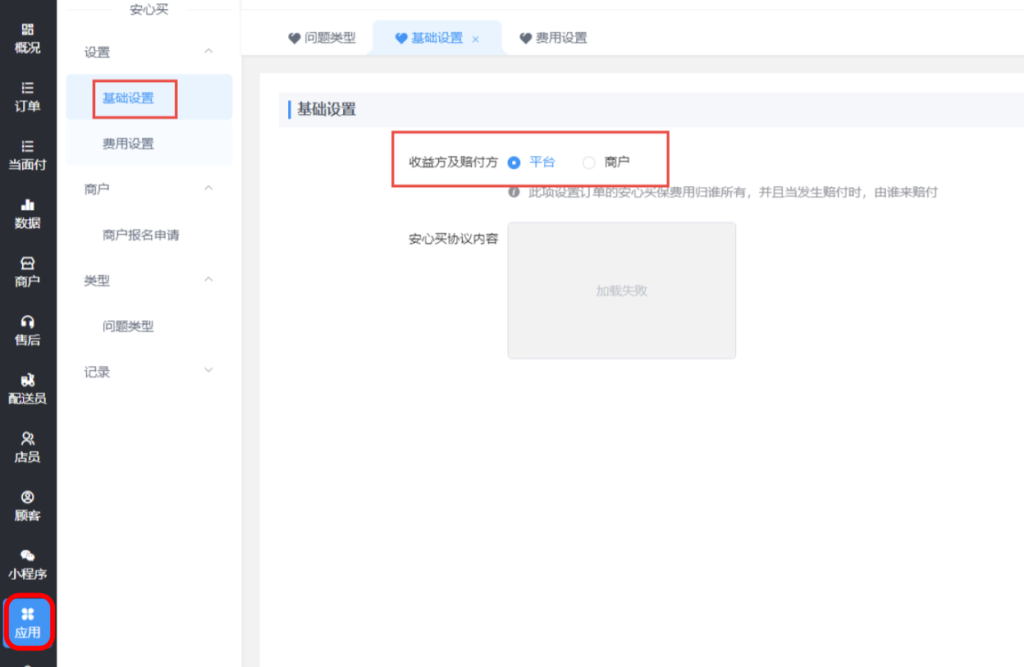Open 当面付 face-to-face pay section

pyautogui.click(x=28, y=154)
